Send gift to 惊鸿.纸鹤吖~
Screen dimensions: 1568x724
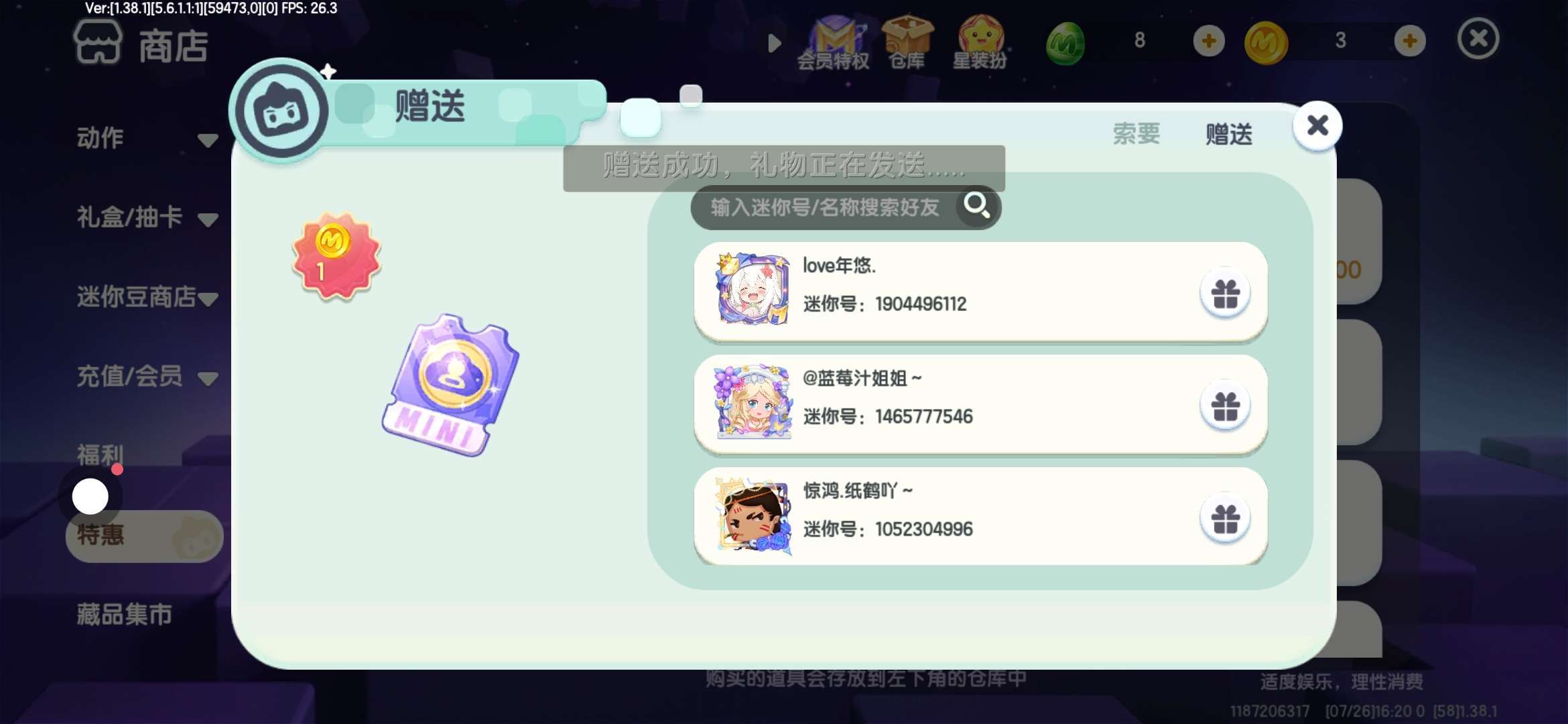(x=1225, y=518)
